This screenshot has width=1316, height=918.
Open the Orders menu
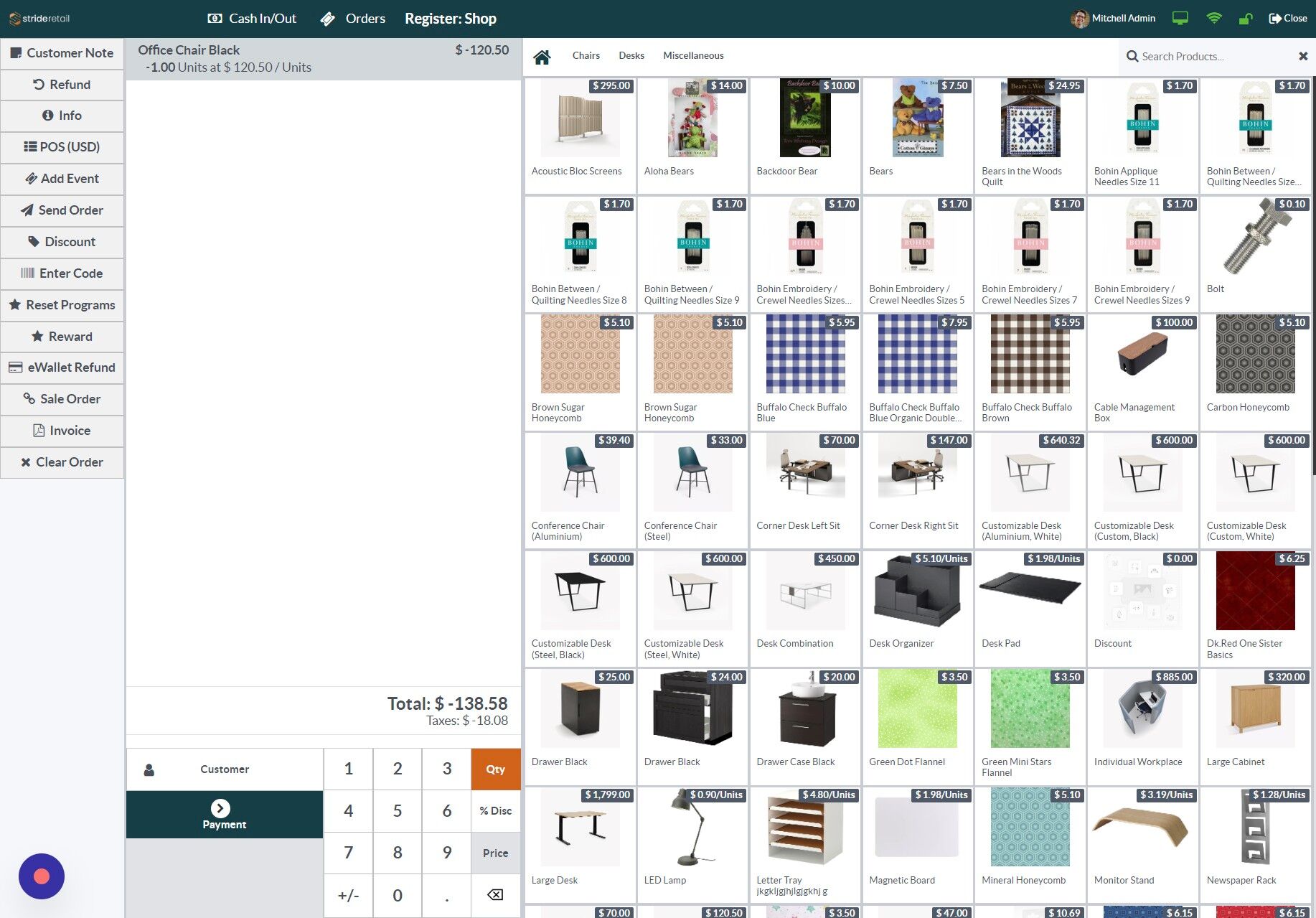point(352,19)
